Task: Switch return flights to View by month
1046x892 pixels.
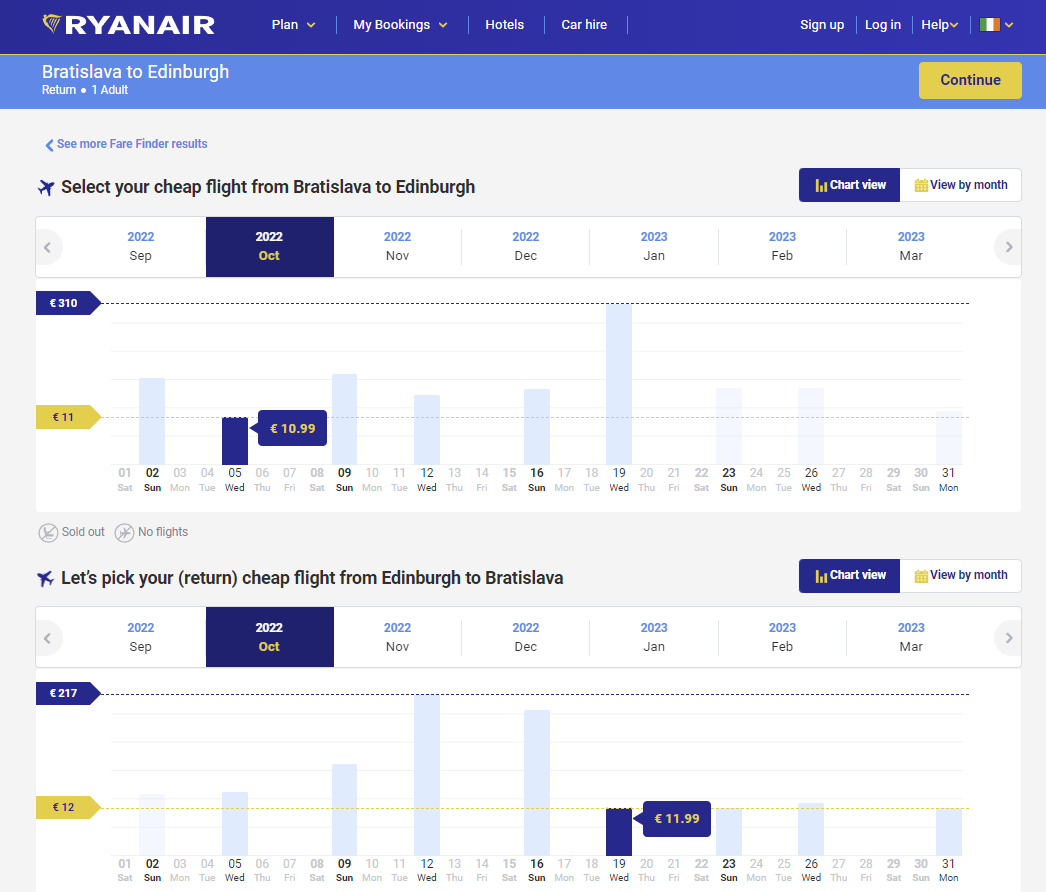Action: click(960, 576)
